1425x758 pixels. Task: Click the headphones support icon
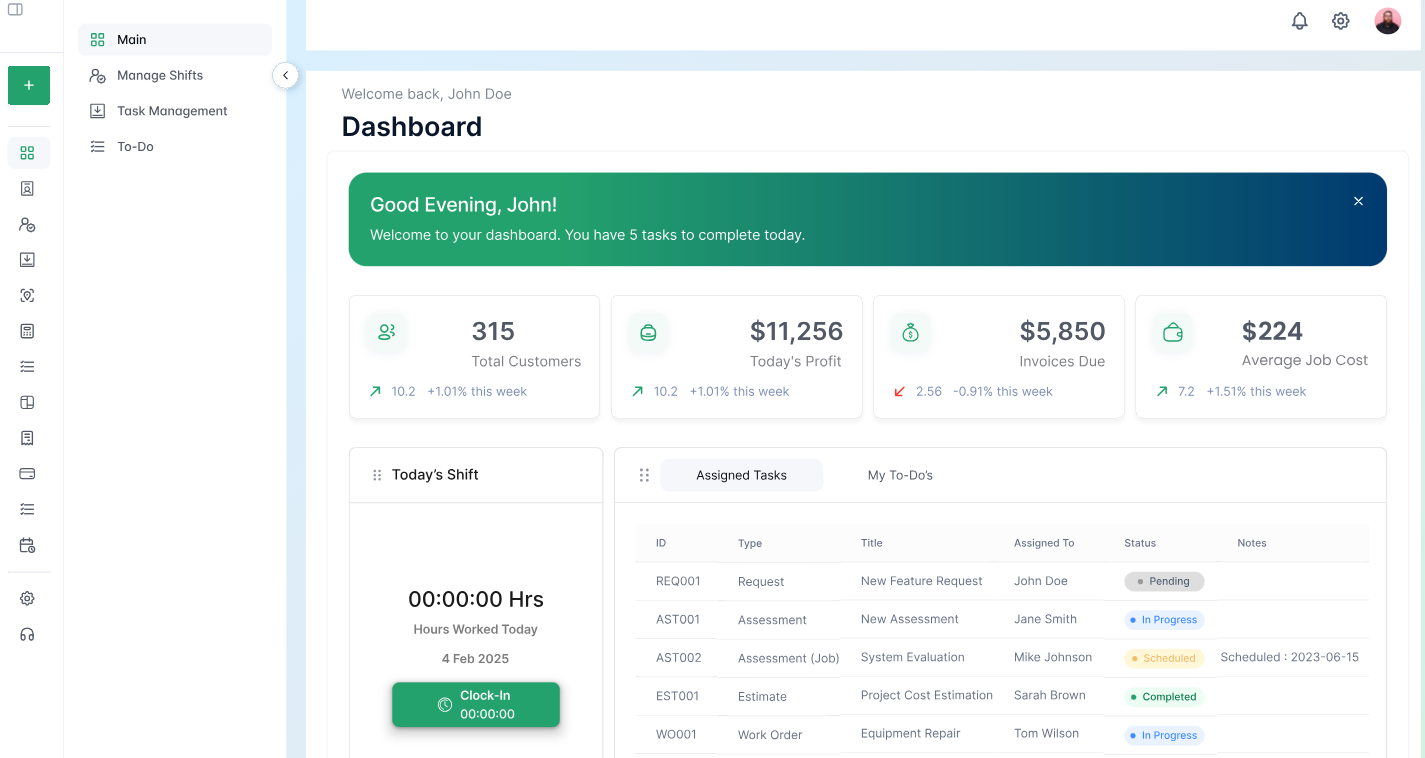pos(28,633)
